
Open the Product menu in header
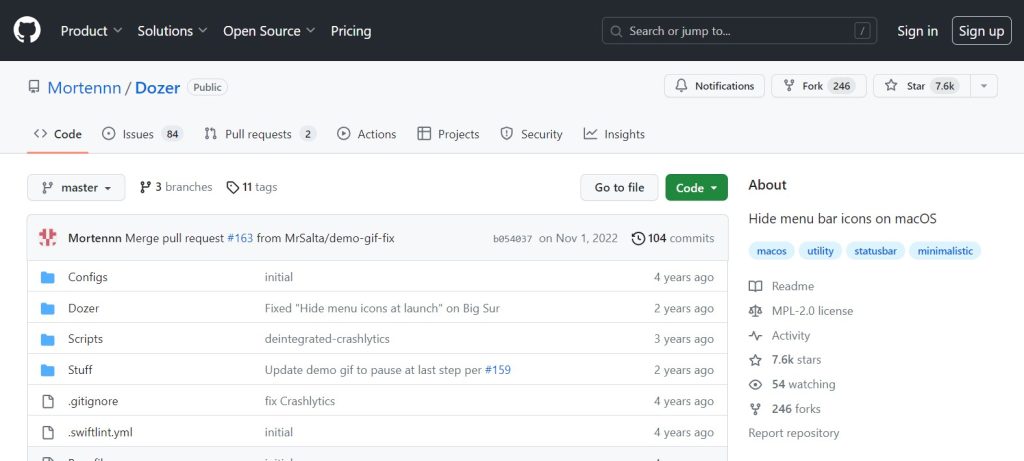[x=91, y=31]
